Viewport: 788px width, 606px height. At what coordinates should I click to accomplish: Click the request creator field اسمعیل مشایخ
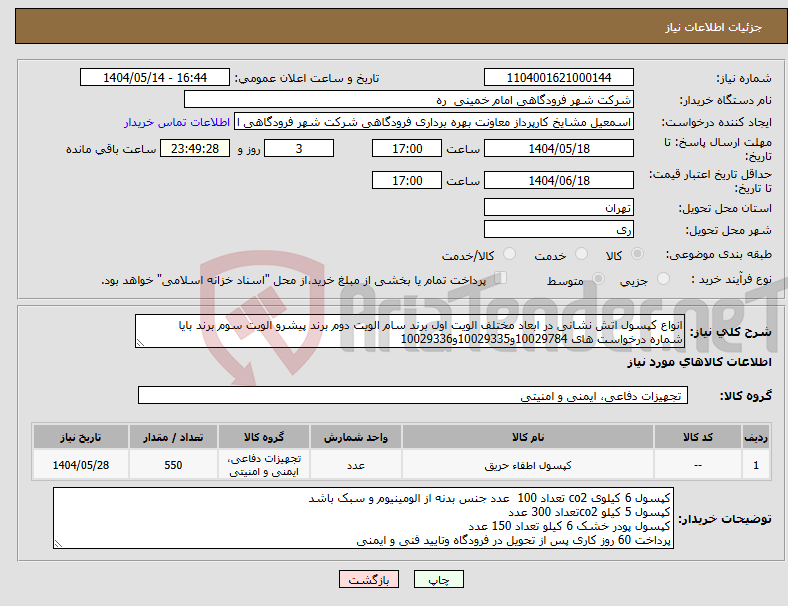point(434,122)
